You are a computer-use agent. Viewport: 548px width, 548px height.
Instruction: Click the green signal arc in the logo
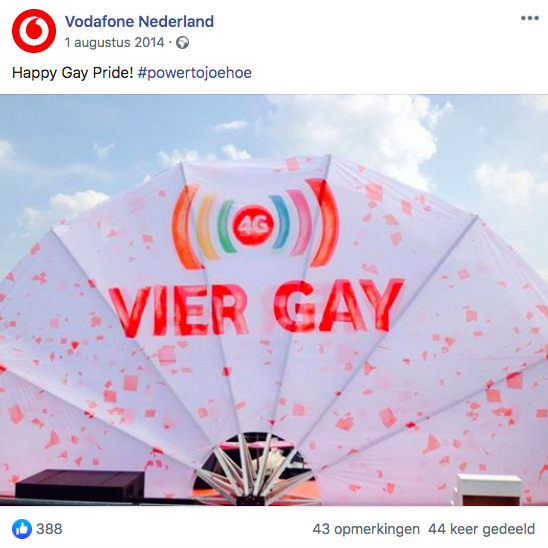(225, 226)
